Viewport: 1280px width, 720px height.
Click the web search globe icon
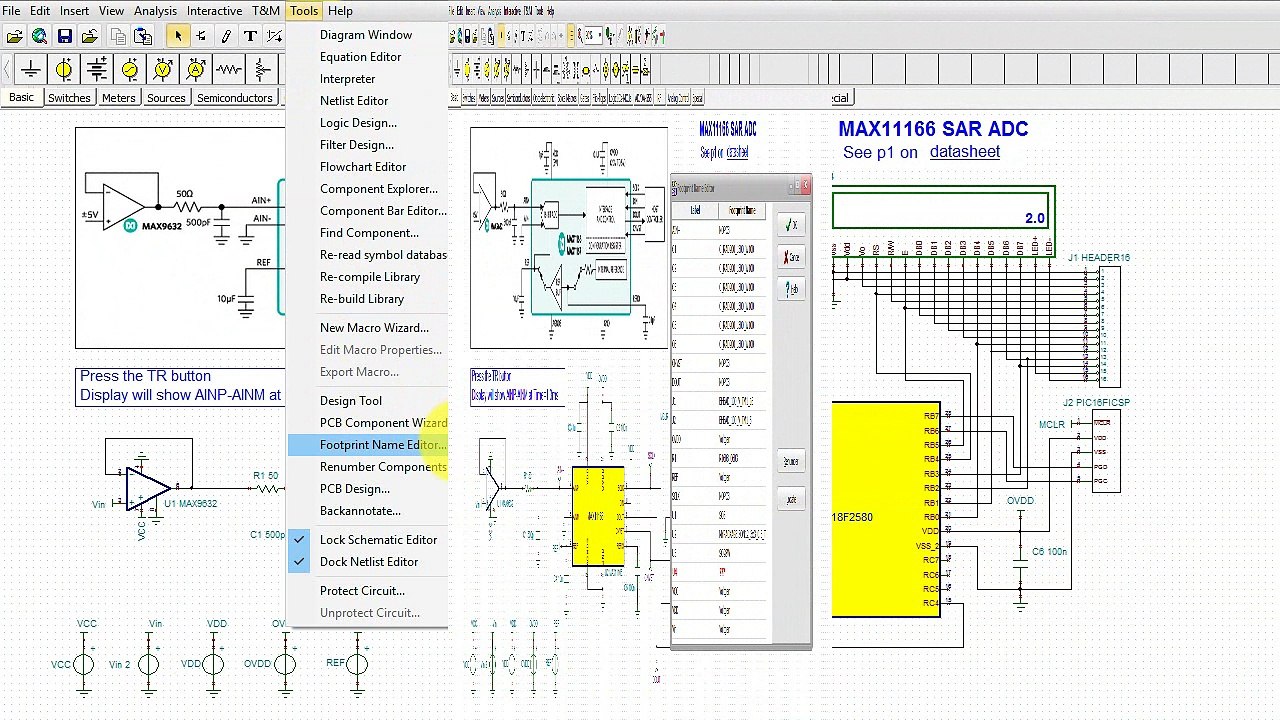click(x=40, y=36)
